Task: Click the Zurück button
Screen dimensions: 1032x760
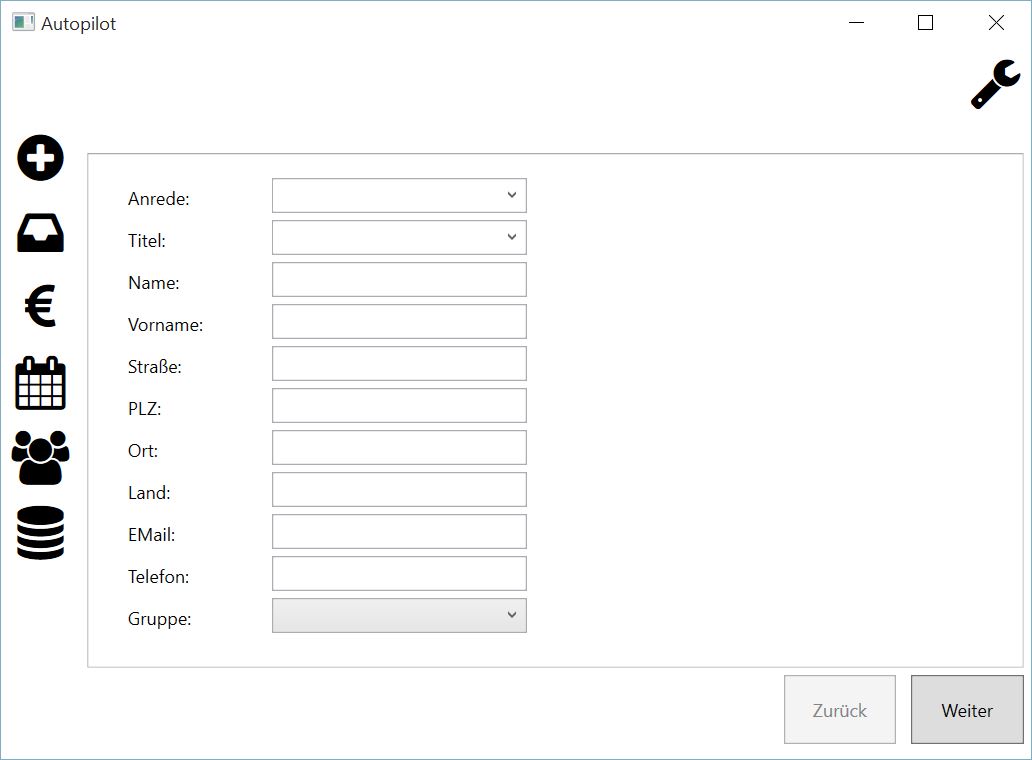Action: coord(840,709)
